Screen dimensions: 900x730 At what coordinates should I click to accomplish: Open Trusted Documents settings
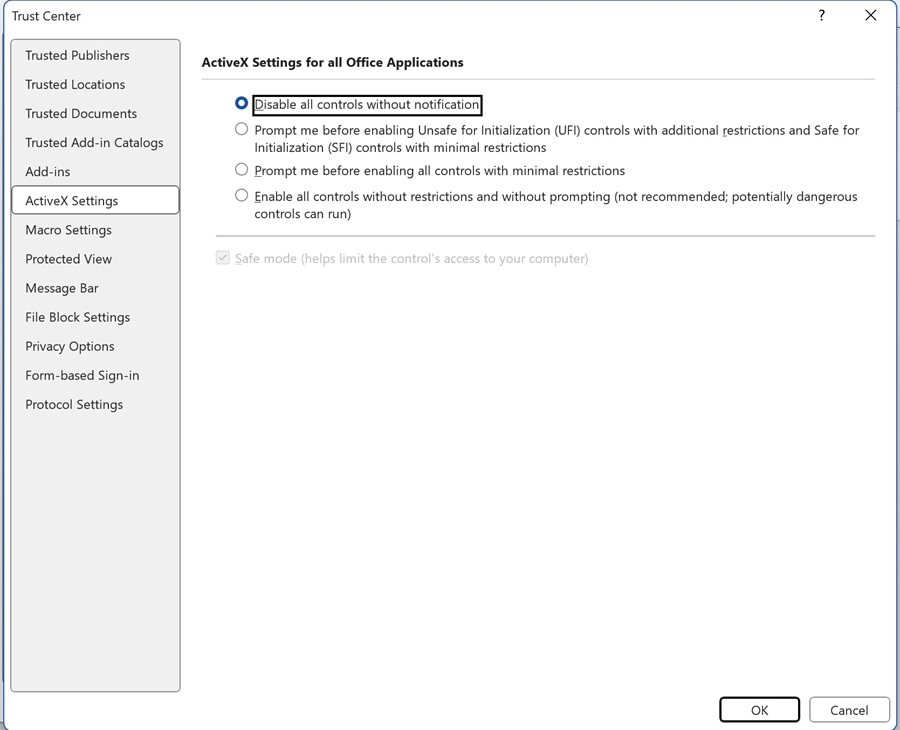point(81,113)
